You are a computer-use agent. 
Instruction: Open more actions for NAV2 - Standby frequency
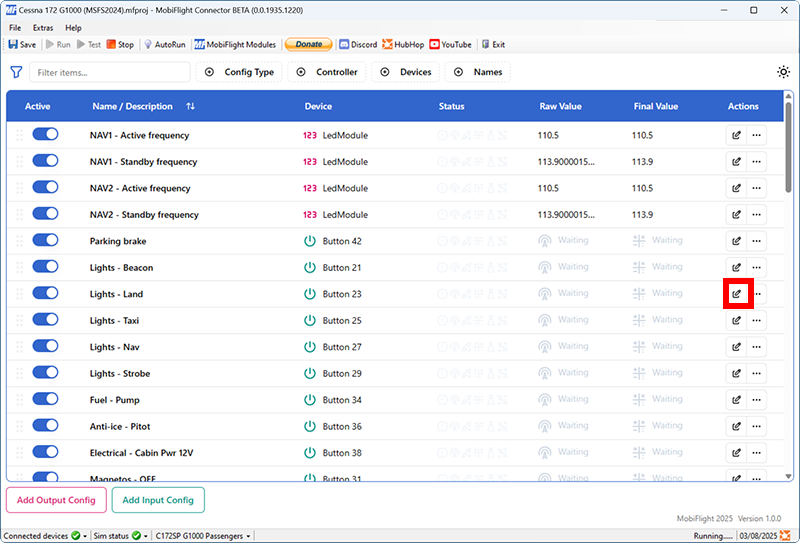[x=757, y=215]
